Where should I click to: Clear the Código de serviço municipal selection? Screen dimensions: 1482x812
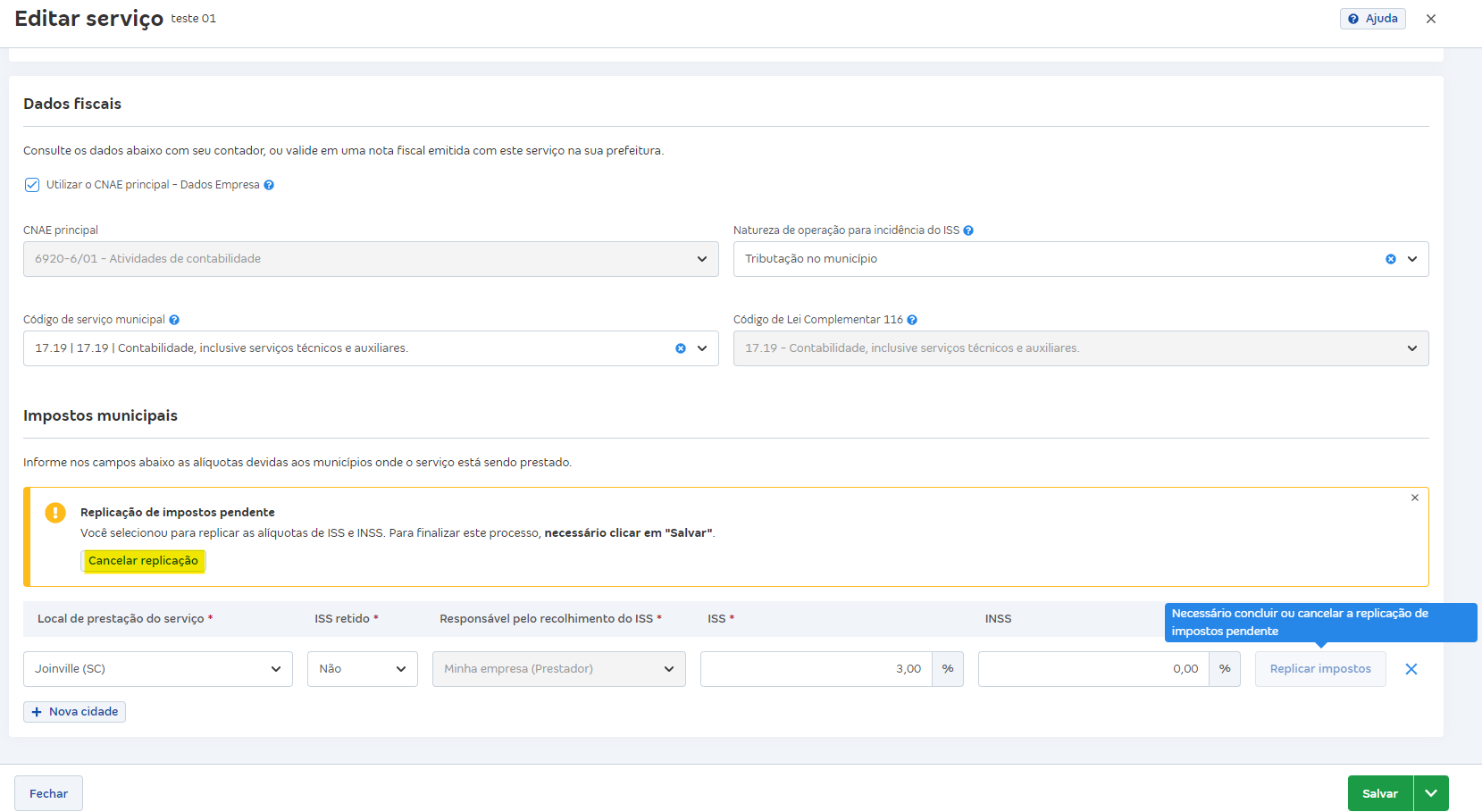pos(681,348)
